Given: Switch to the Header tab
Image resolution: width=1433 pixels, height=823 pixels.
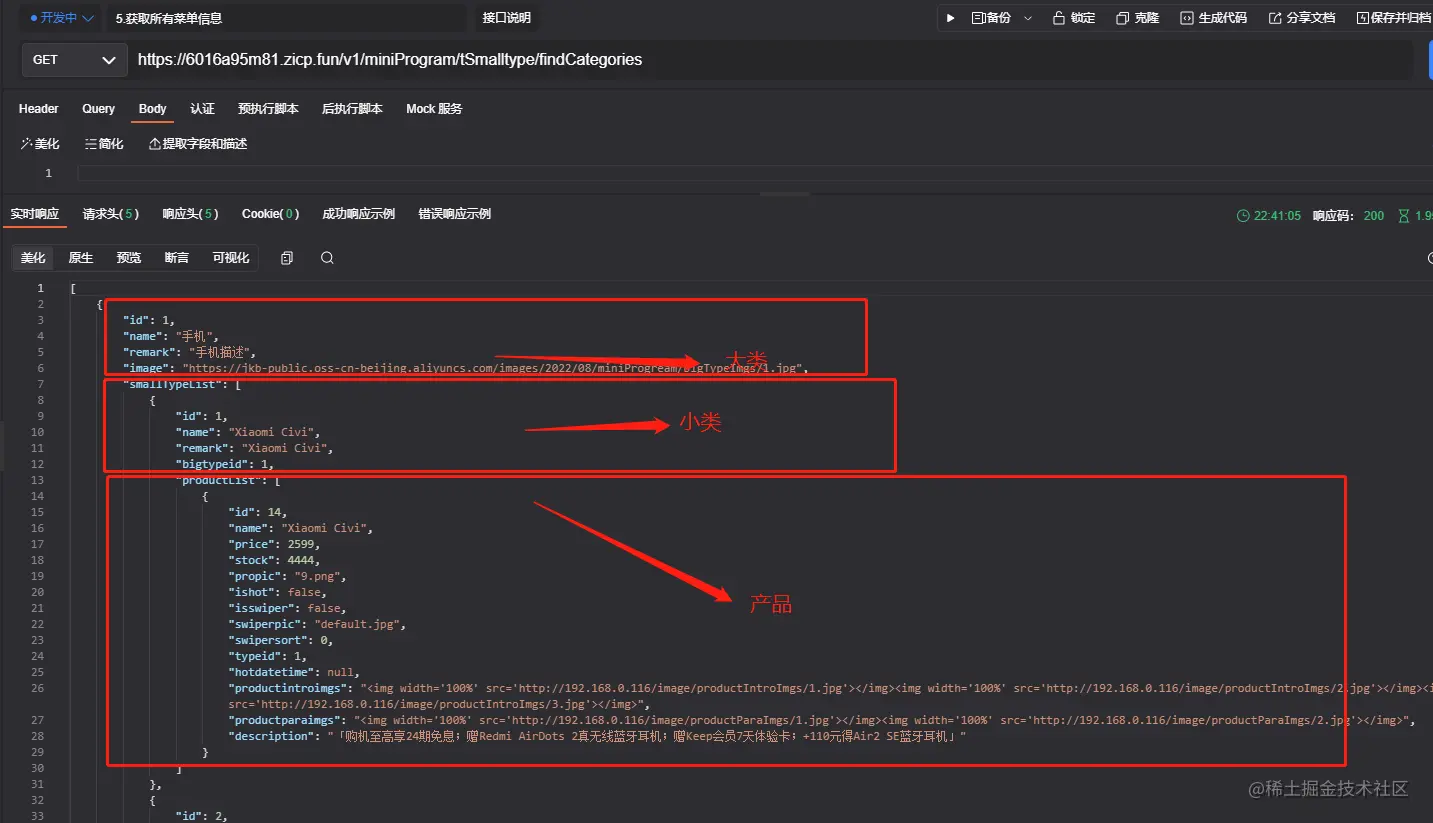Looking at the screenshot, I should pos(39,109).
